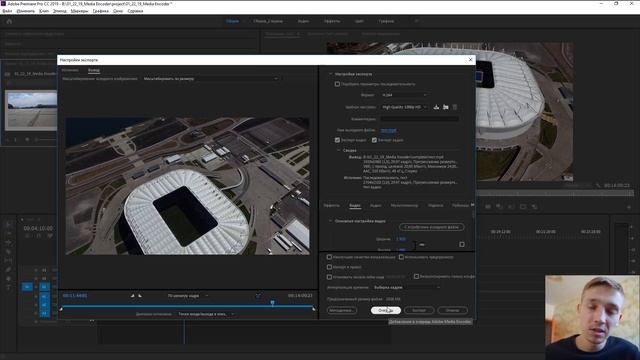Click the stadium export preview image
The height and width of the screenshot is (360, 640).
(x=187, y=186)
